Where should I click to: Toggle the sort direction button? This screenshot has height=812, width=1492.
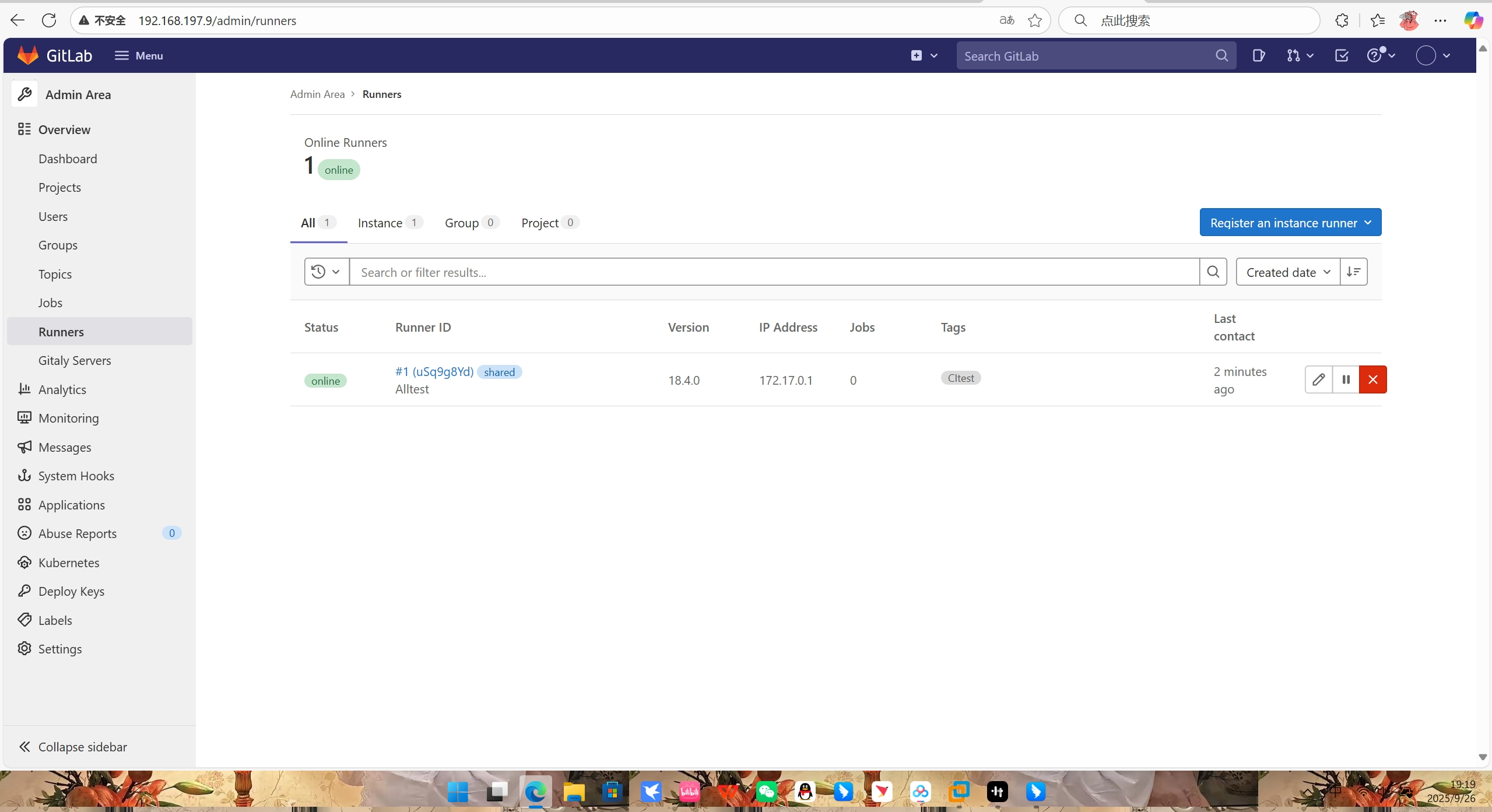pos(1353,272)
